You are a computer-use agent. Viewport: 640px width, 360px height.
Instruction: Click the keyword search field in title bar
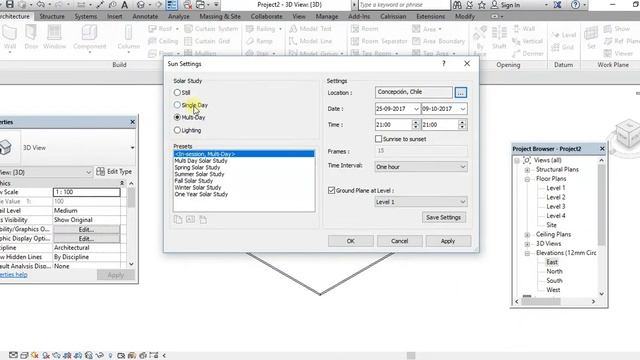pyautogui.click(x=404, y=5)
